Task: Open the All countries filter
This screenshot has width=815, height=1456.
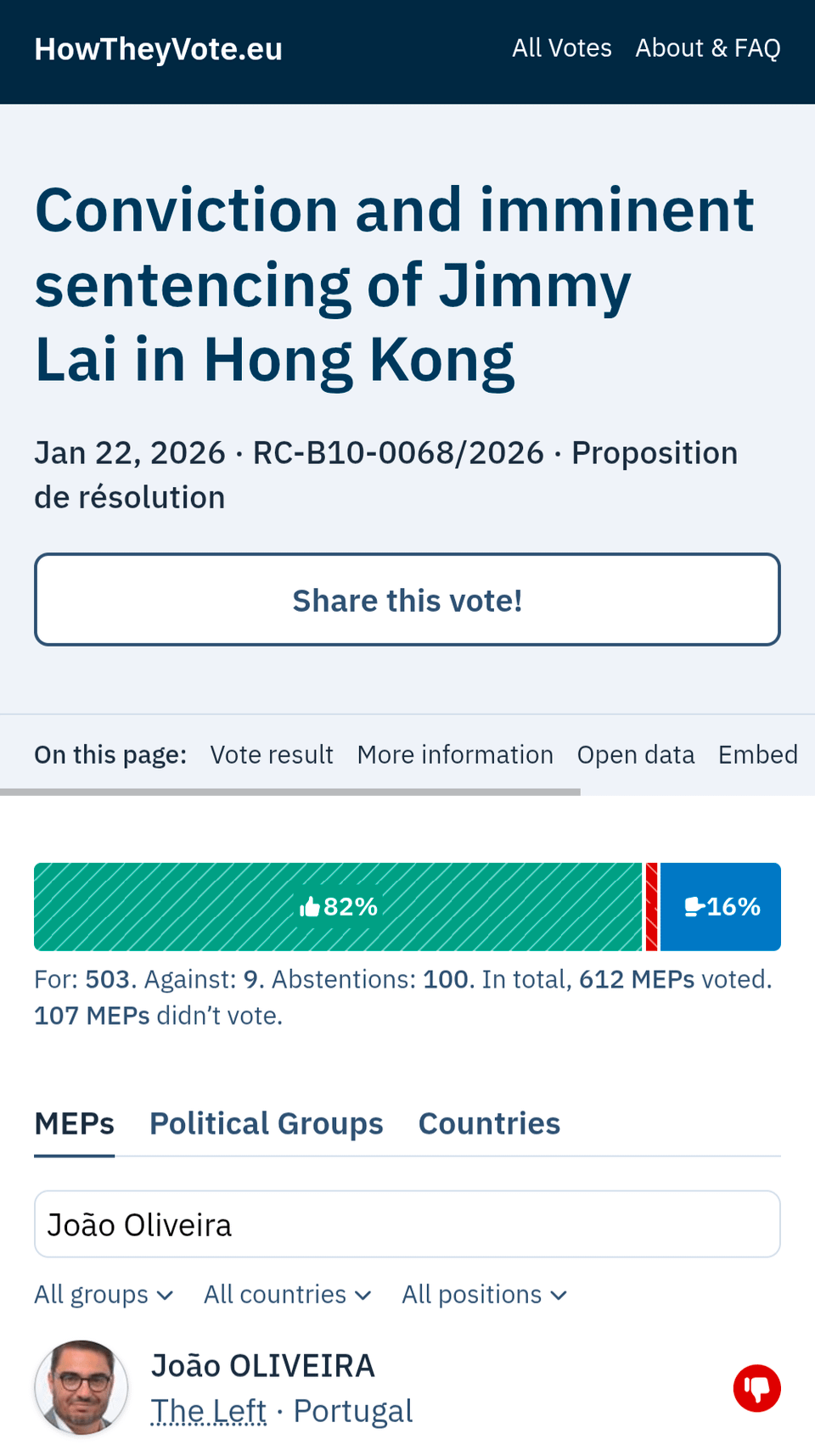Action: pos(287,1295)
